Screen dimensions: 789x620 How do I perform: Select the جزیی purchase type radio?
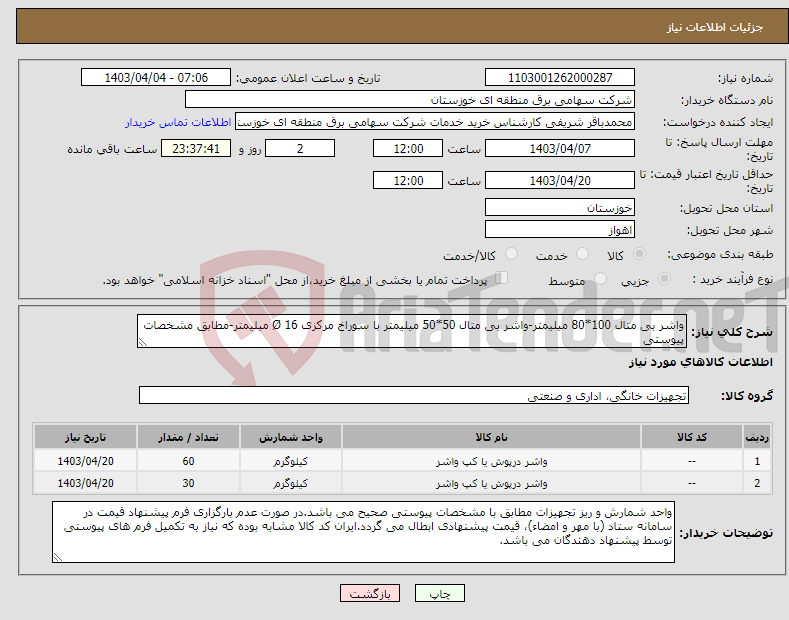[664, 279]
